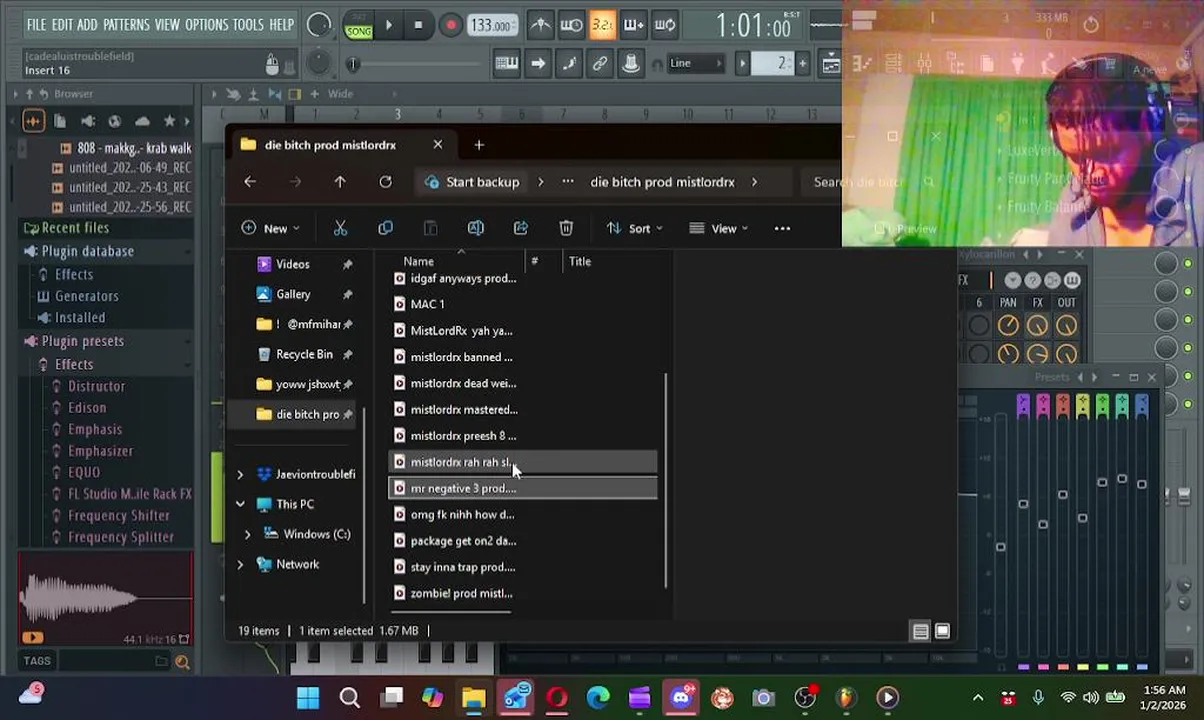
Task: Toggle the SONG mode switch
Action: (358, 25)
